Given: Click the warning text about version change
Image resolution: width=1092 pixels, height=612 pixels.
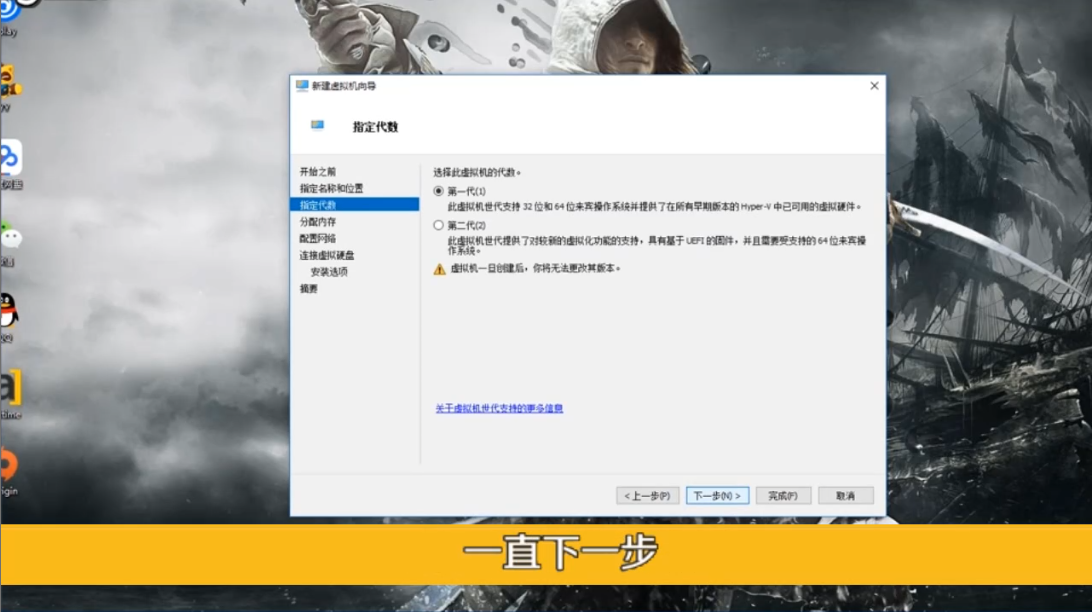Looking at the screenshot, I should (x=535, y=268).
